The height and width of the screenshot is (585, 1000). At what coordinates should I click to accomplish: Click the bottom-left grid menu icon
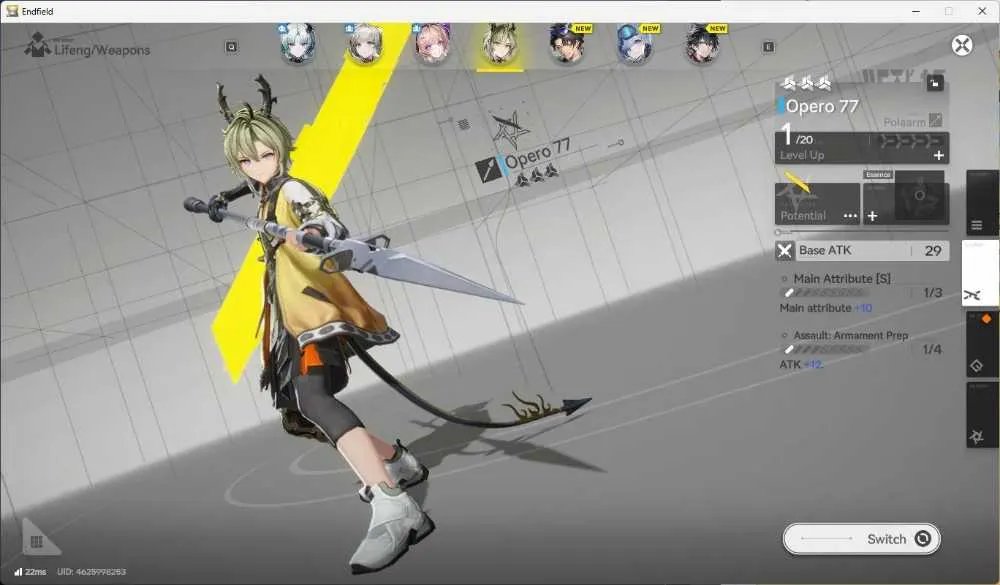[37, 542]
